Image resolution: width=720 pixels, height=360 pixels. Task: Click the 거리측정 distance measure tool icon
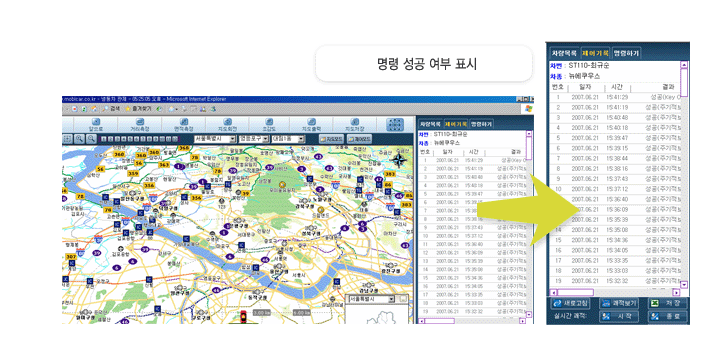pyautogui.click(x=140, y=122)
